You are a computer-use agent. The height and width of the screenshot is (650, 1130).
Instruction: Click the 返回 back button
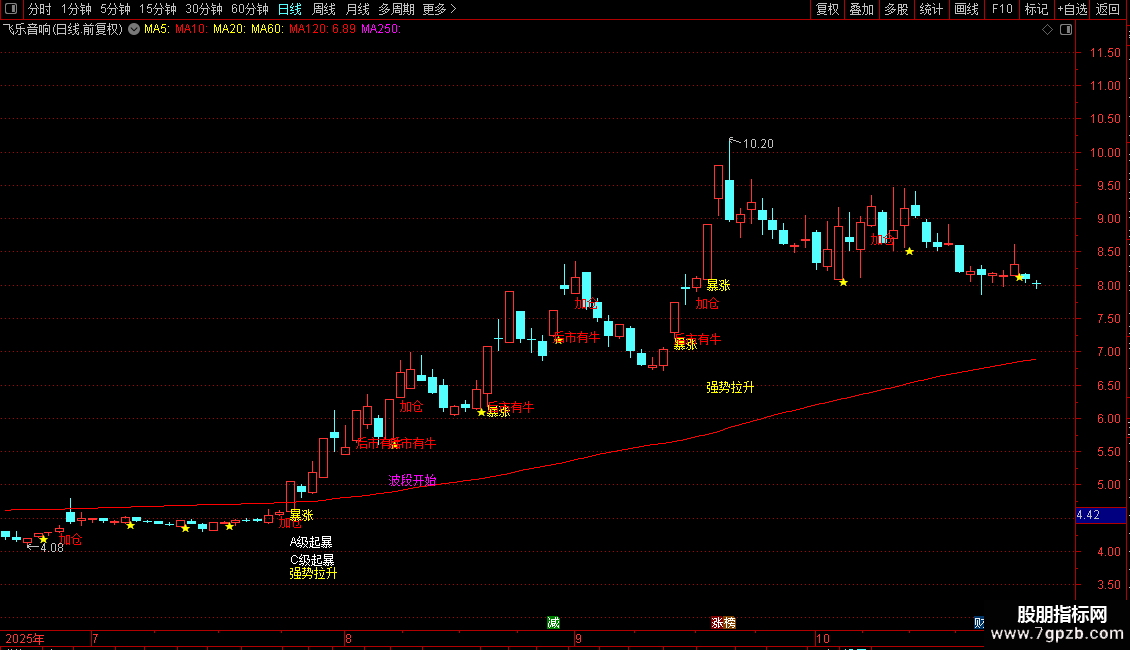[1107, 9]
